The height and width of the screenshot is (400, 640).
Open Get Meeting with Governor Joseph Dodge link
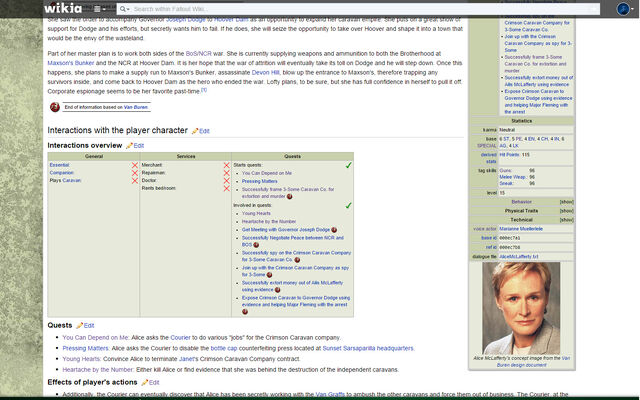pos(286,230)
